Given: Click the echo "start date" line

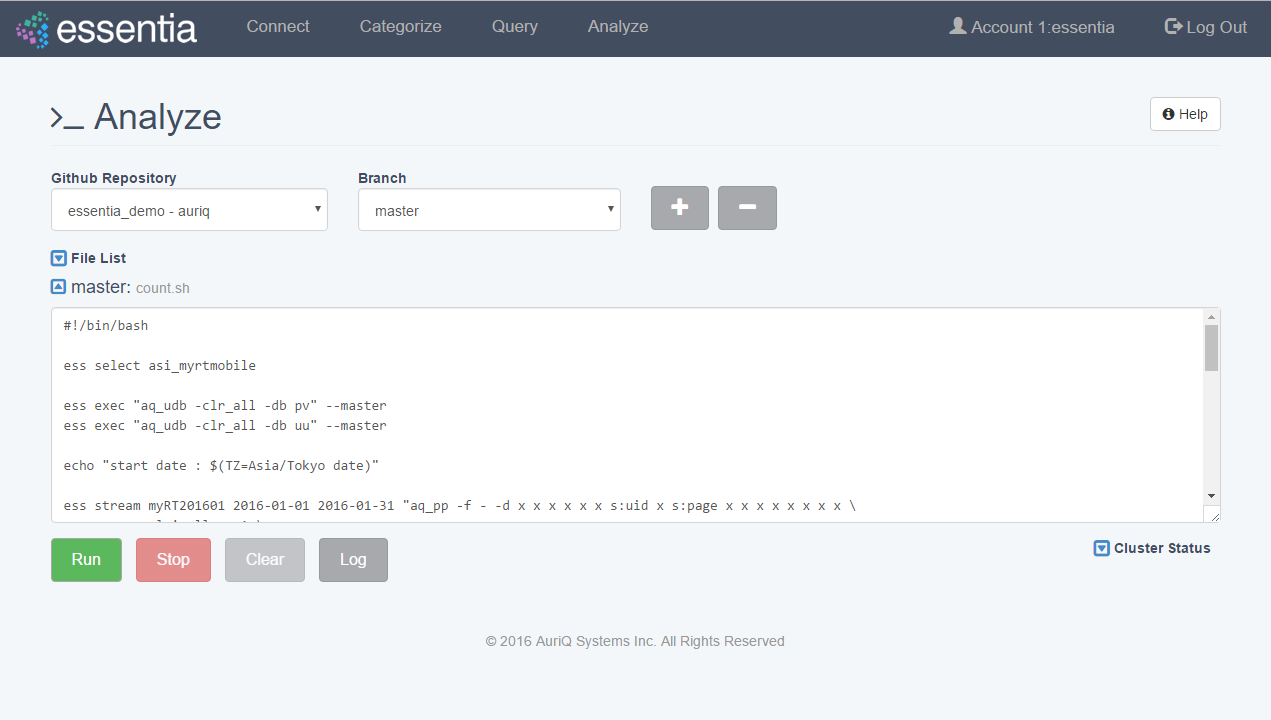Looking at the screenshot, I should (222, 465).
